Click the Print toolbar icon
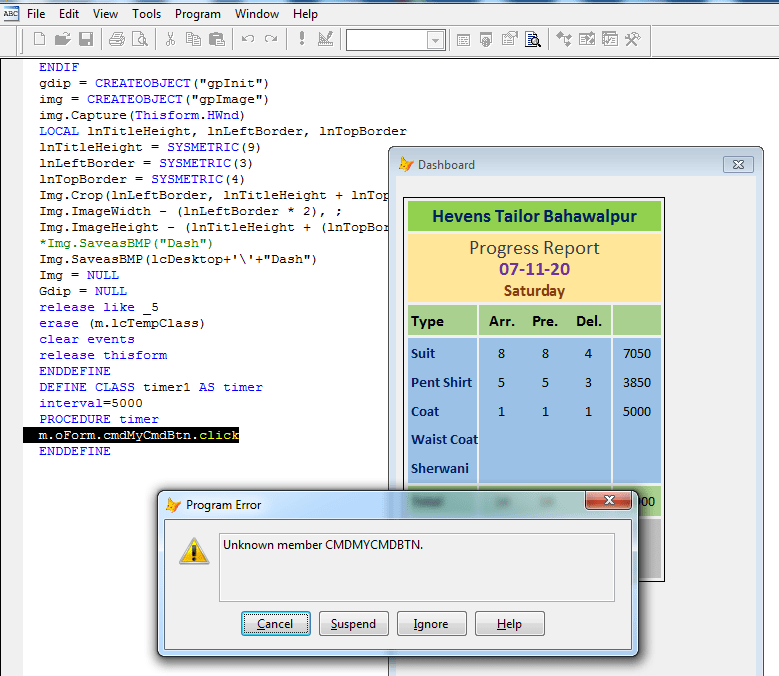779x676 pixels. point(117,39)
